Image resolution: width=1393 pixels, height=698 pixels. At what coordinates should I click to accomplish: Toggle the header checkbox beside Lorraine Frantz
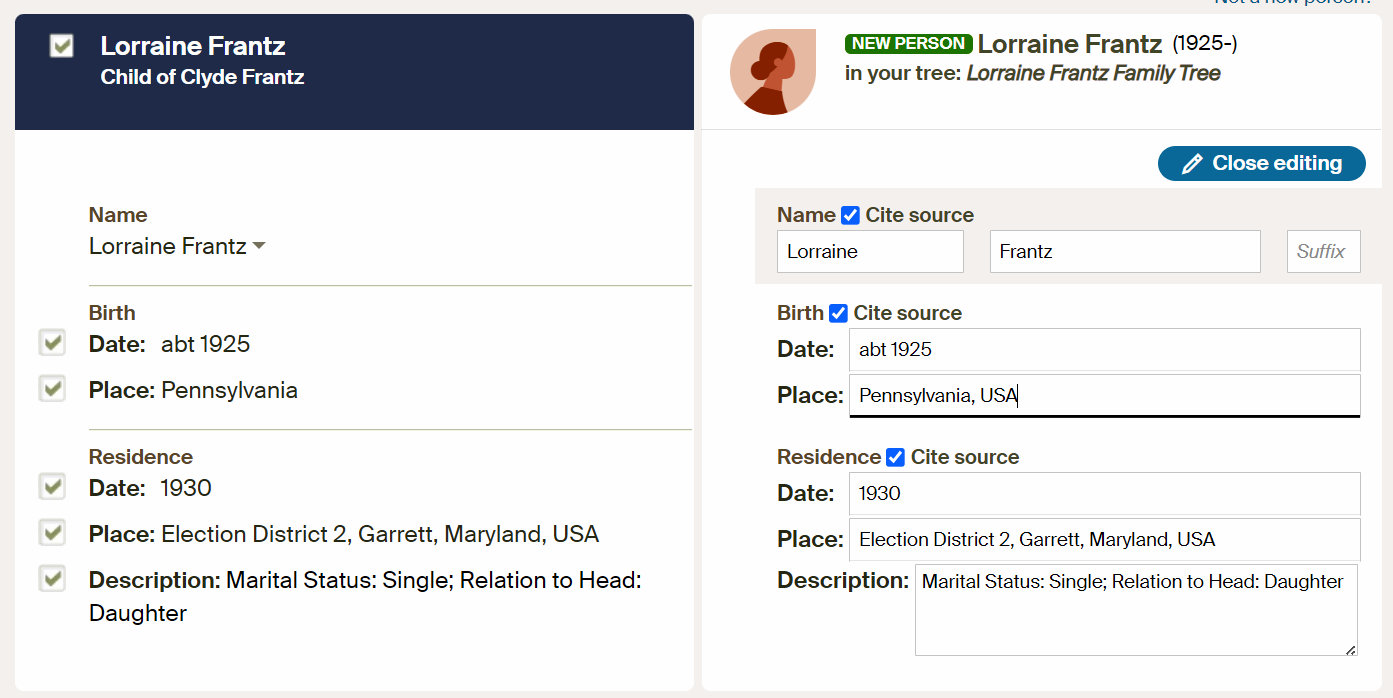click(62, 46)
